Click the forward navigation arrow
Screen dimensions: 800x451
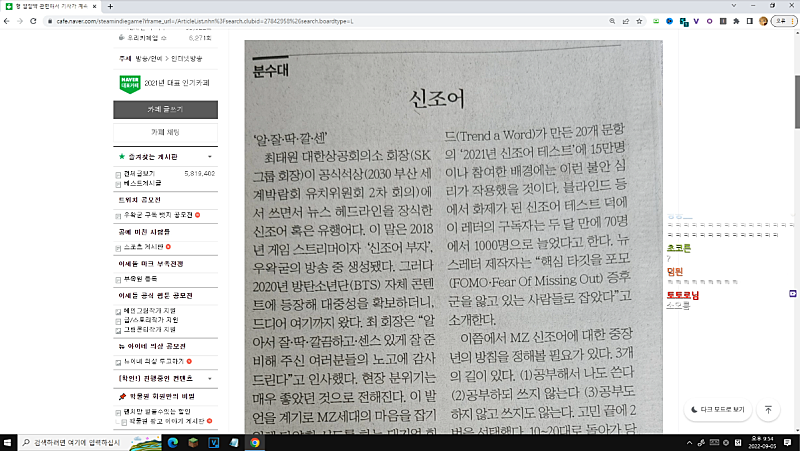(20, 21)
